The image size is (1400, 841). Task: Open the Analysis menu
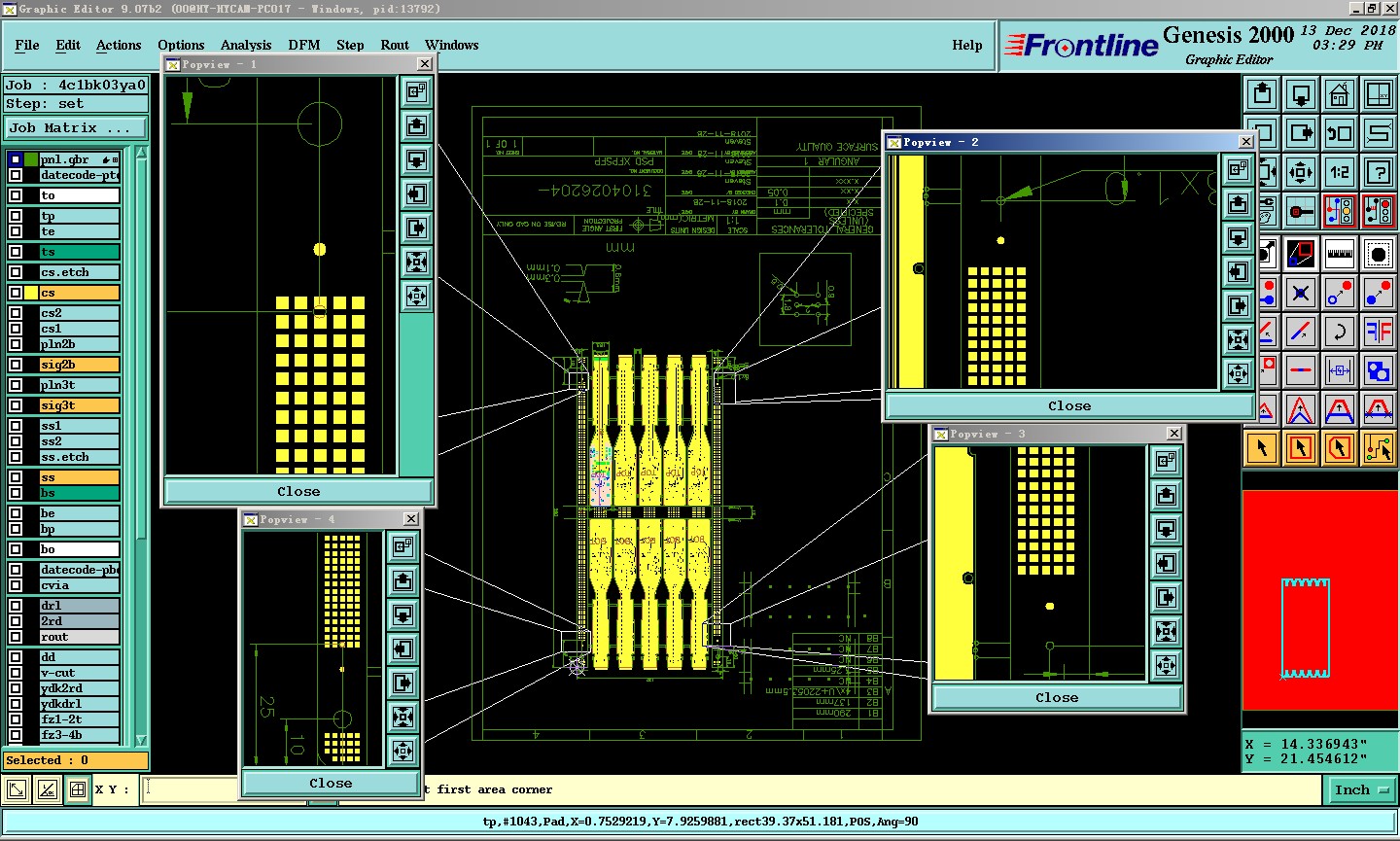tap(246, 45)
